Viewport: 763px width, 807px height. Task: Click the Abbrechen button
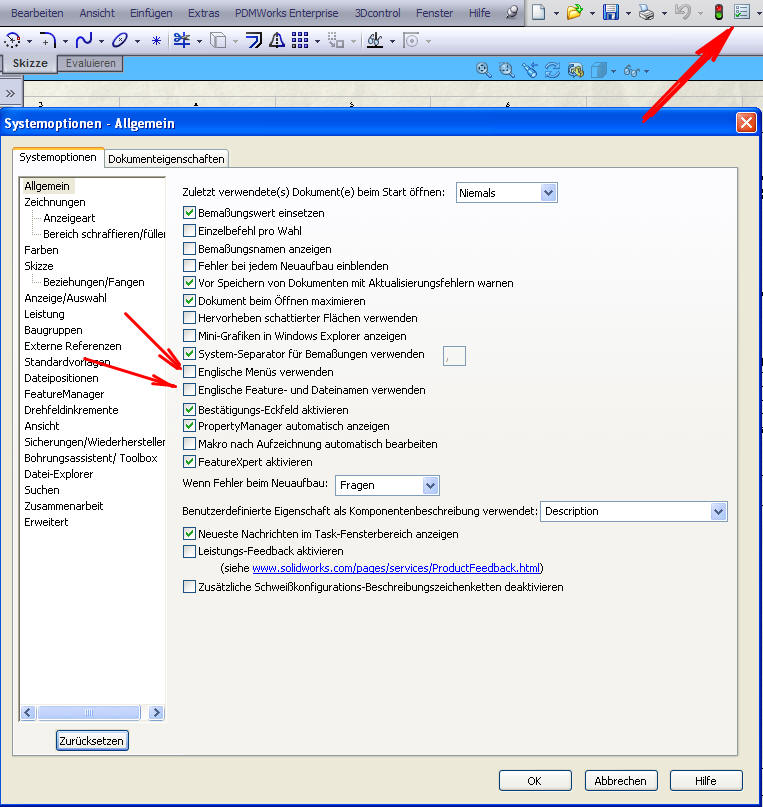pyautogui.click(x=620, y=780)
